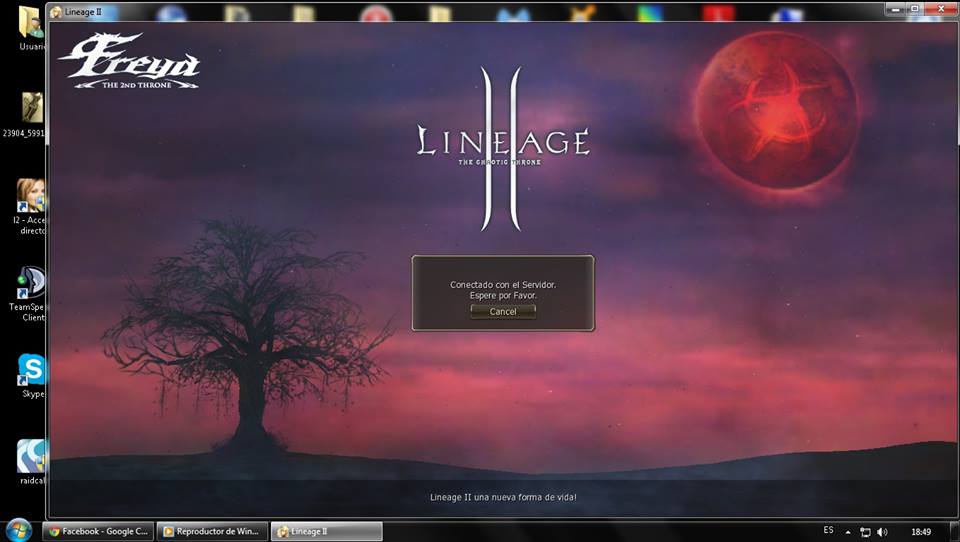
Task: Minimize the Lineage II window
Action: [x=894, y=9]
